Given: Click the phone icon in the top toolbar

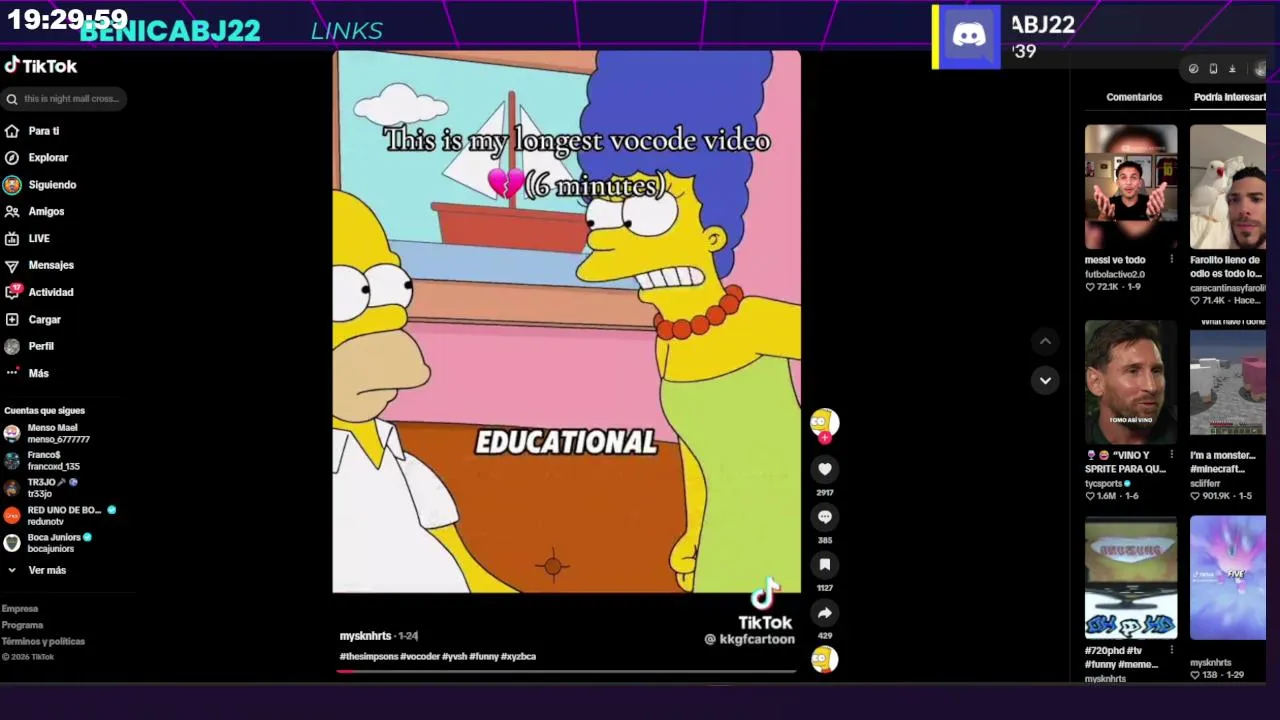Looking at the screenshot, I should click(x=1213, y=69).
